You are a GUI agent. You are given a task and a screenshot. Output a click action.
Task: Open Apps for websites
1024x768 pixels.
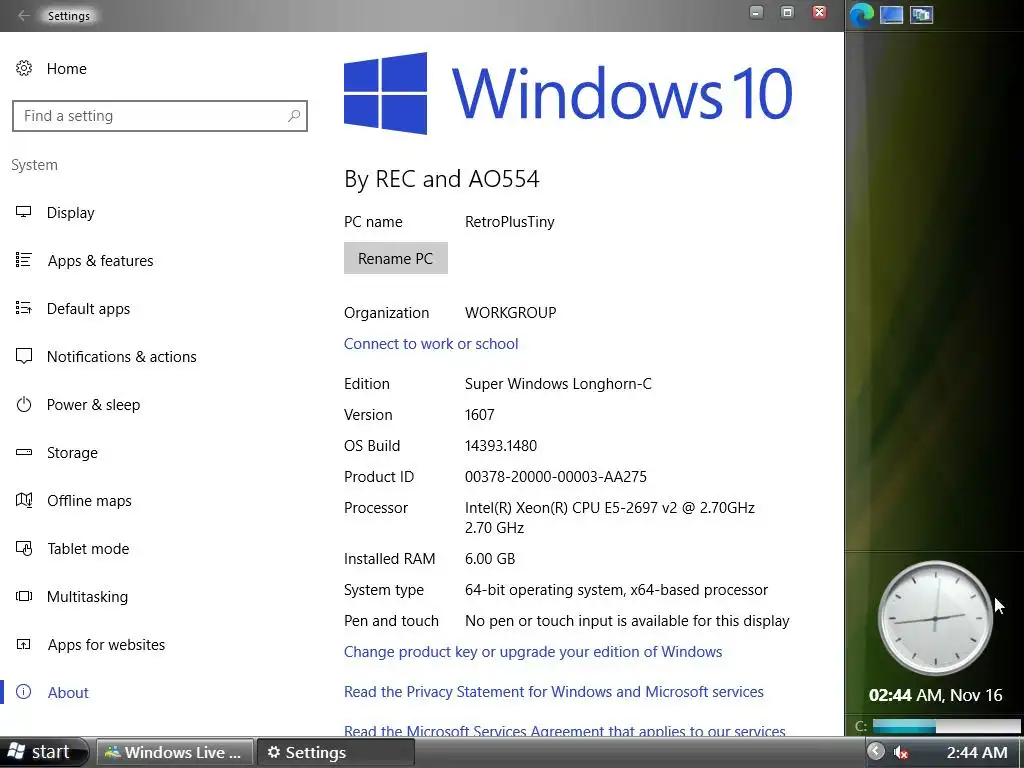[106, 645]
